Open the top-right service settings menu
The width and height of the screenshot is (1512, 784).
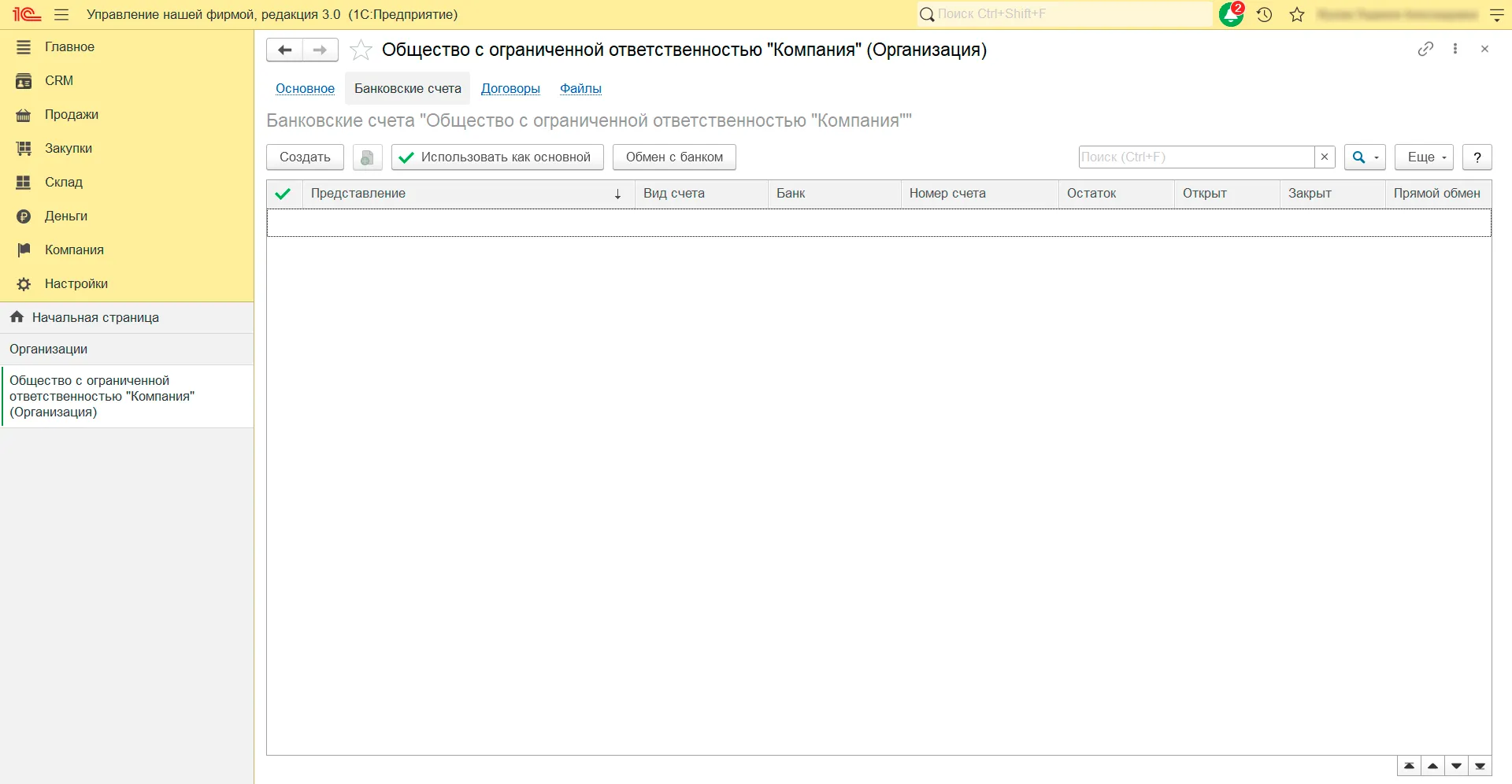1496,15
